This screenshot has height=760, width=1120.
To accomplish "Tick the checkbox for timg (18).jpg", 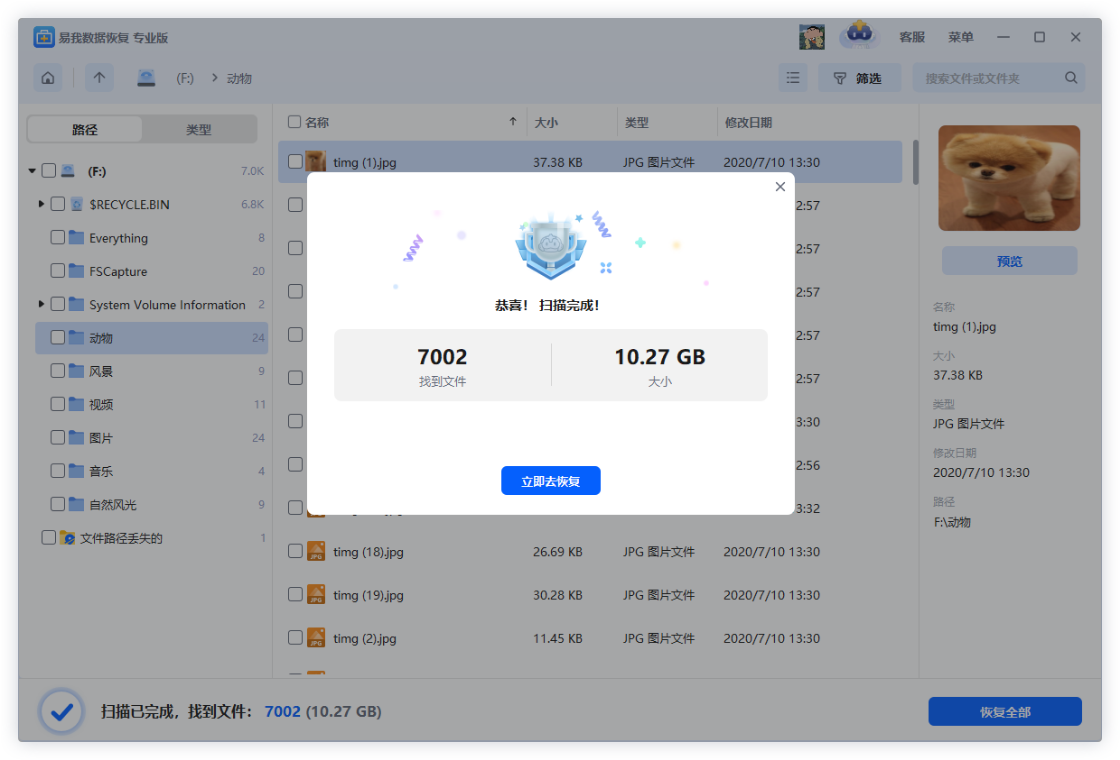I will click(295, 551).
